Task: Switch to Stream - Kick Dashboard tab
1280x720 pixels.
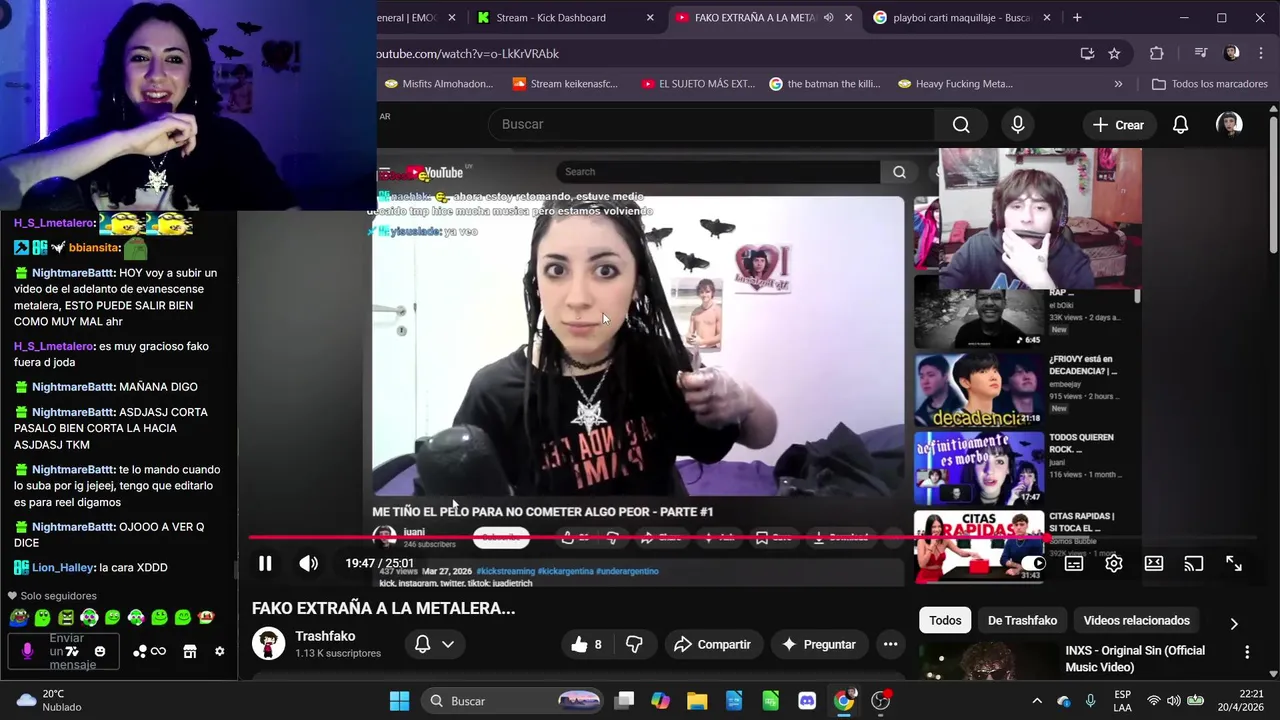Action: 565,17
